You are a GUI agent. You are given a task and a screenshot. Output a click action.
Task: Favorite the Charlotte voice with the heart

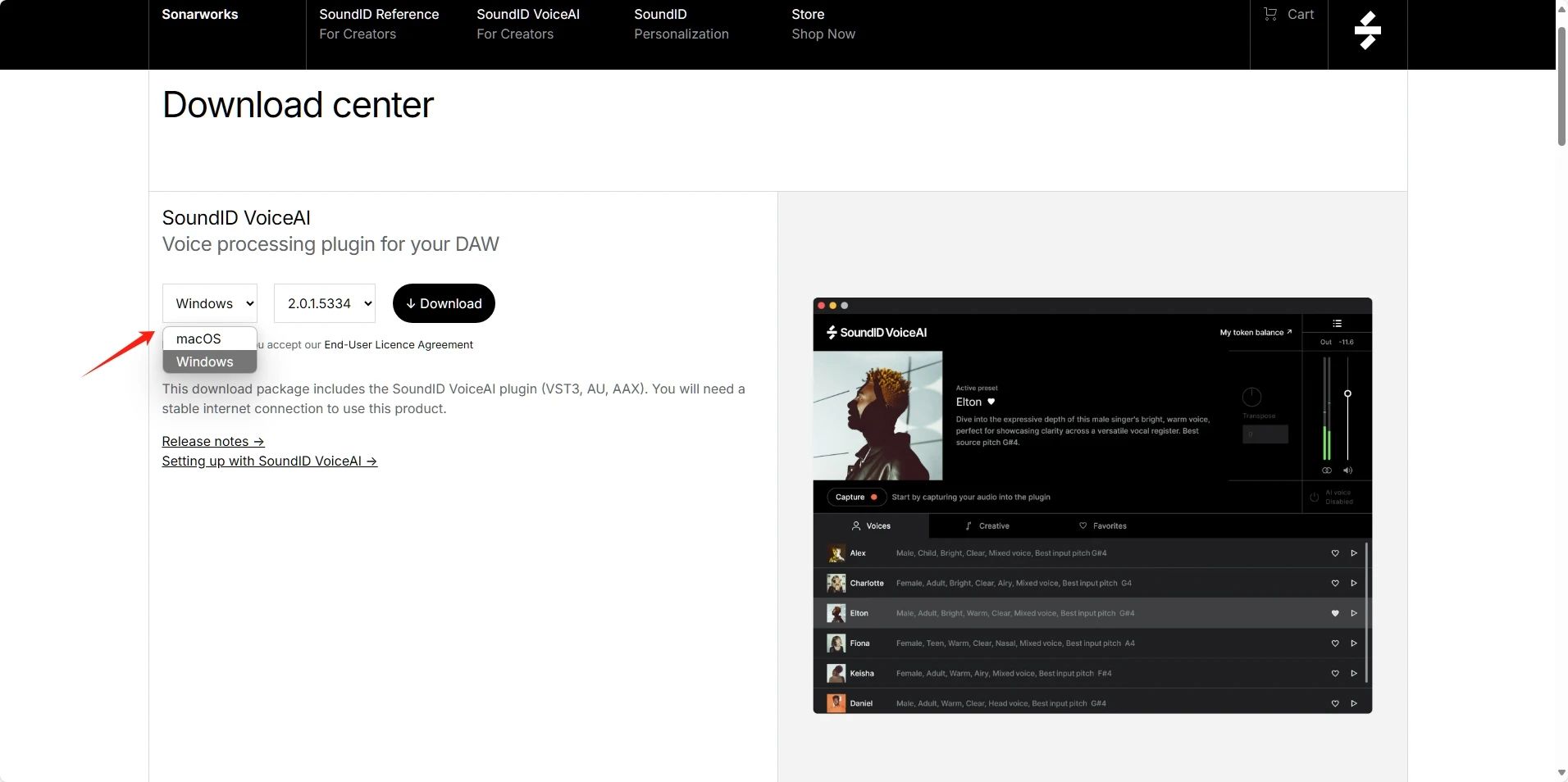[1335, 584]
